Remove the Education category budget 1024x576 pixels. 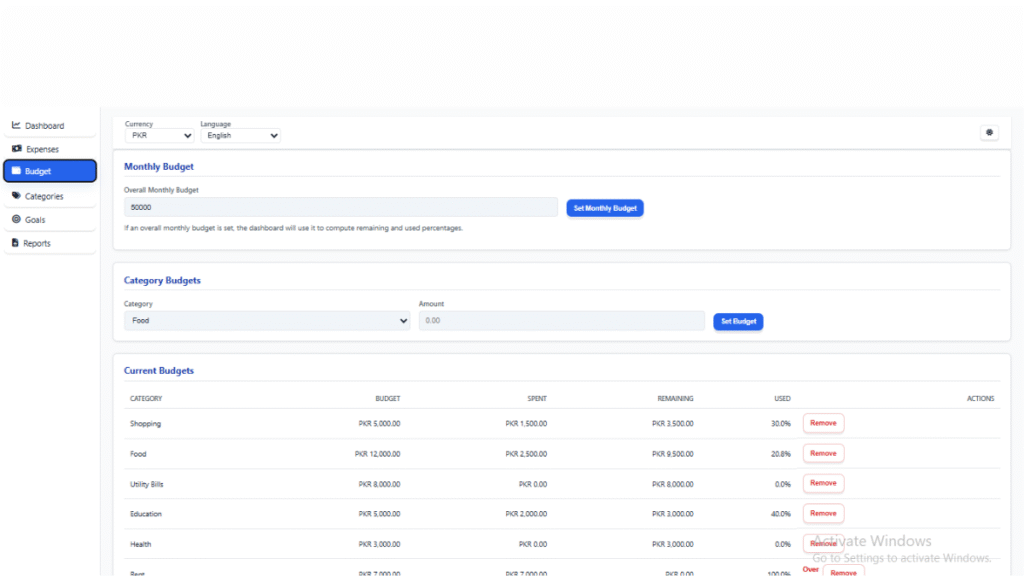[823, 513]
